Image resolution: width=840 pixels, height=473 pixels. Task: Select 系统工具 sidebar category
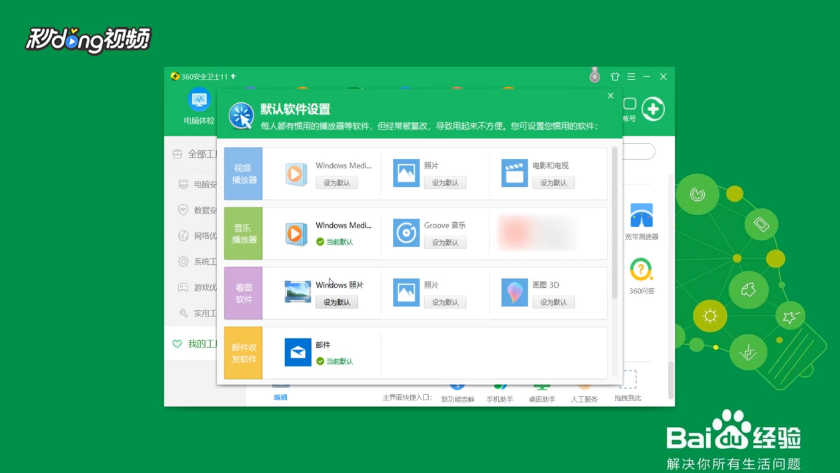click(x=197, y=261)
